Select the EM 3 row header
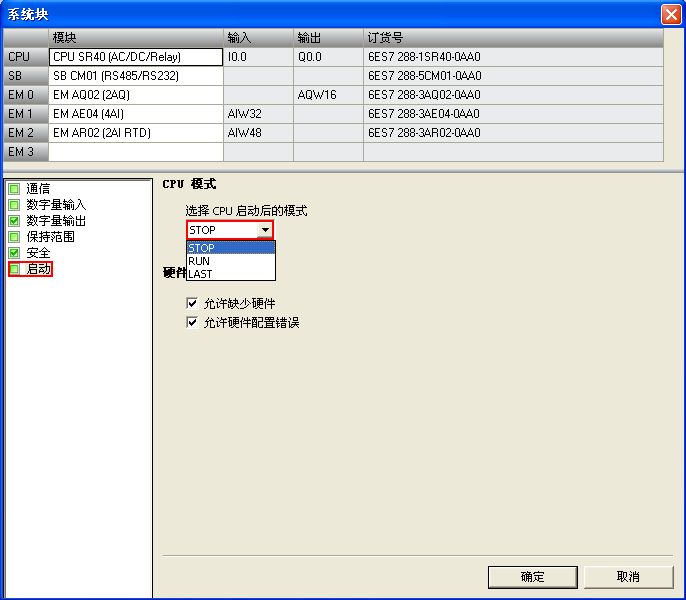 (26, 152)
